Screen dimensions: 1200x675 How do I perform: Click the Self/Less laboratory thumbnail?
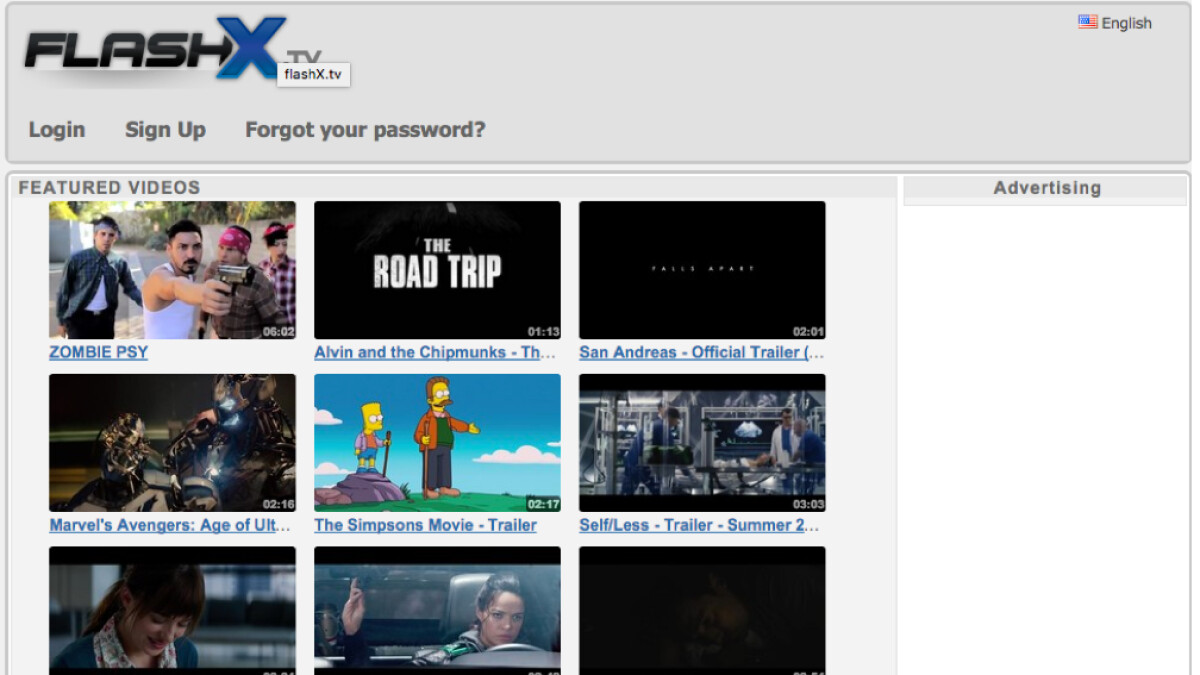click(x=702, y=442)
